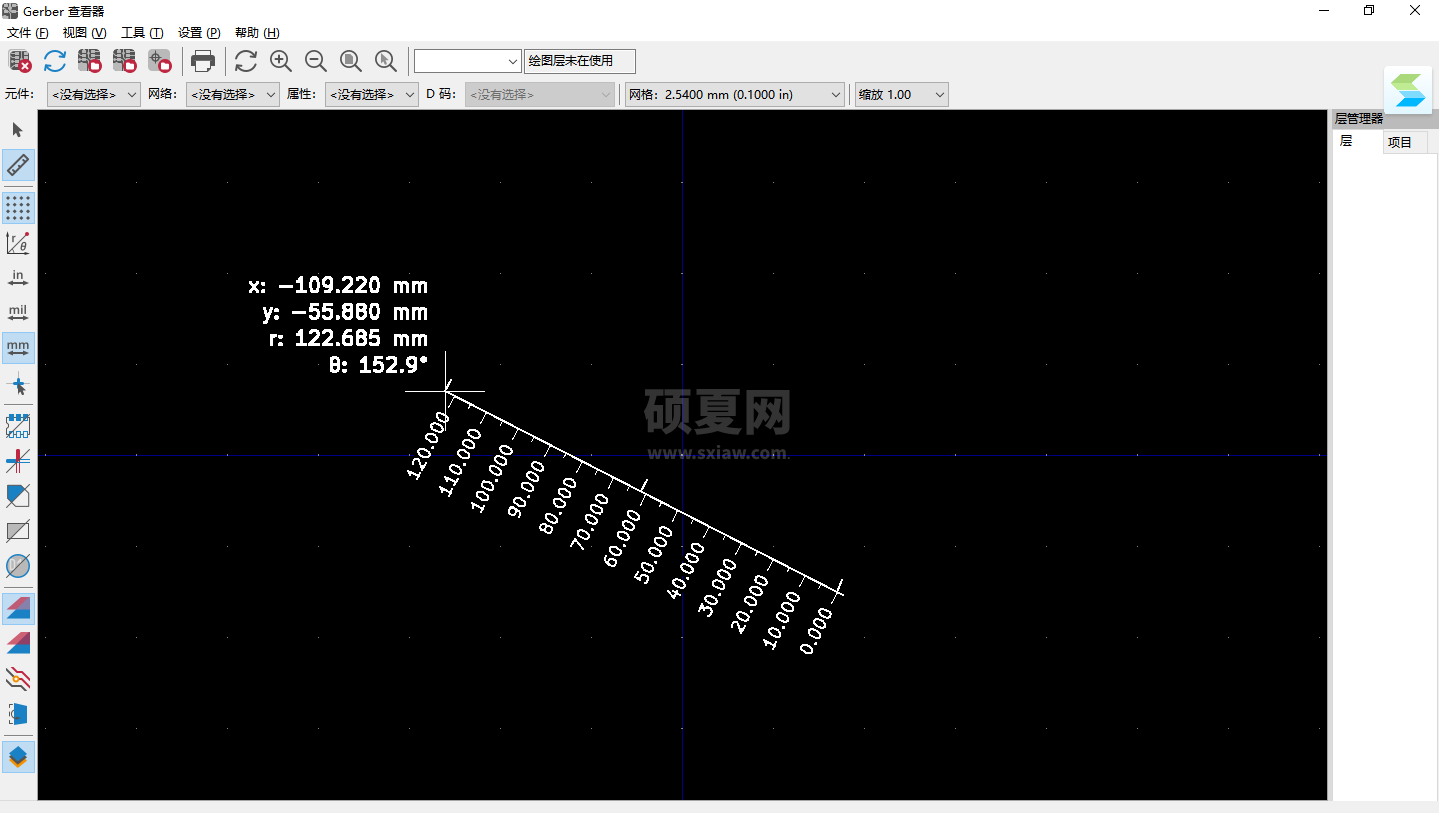Click the θ: 152.9° angle readout
1439x813 pixels.
[x=378, y=365]
